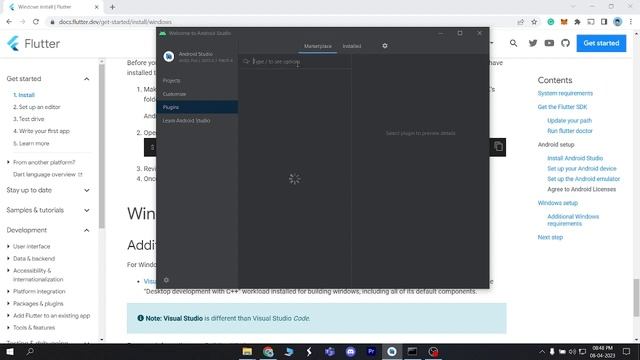
Task: Open the Set up an editor link
Action: click(x=37, y=107)
